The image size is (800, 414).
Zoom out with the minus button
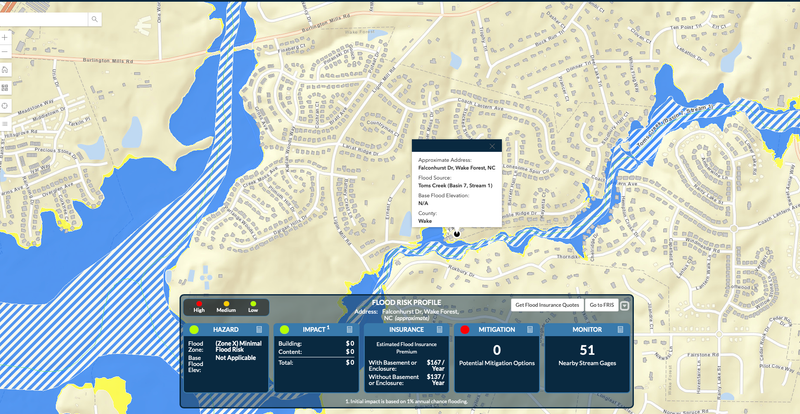point(5,52)
